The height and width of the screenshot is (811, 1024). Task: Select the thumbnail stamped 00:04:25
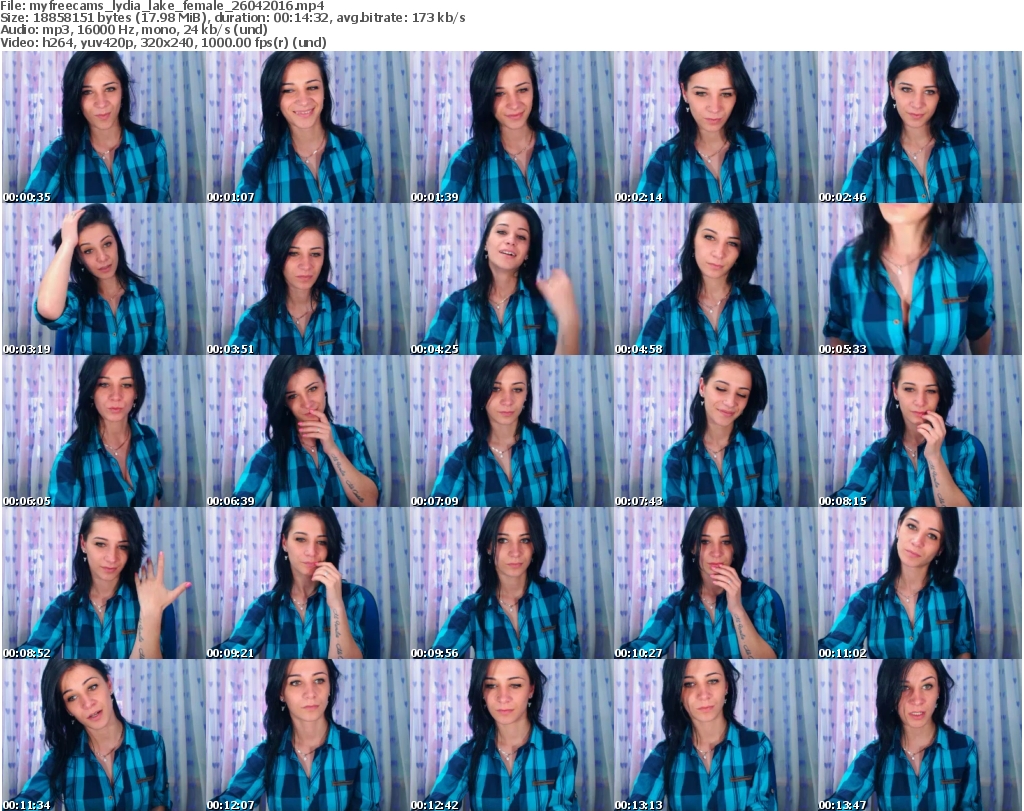pyautogui.click(x=511, y=279)
